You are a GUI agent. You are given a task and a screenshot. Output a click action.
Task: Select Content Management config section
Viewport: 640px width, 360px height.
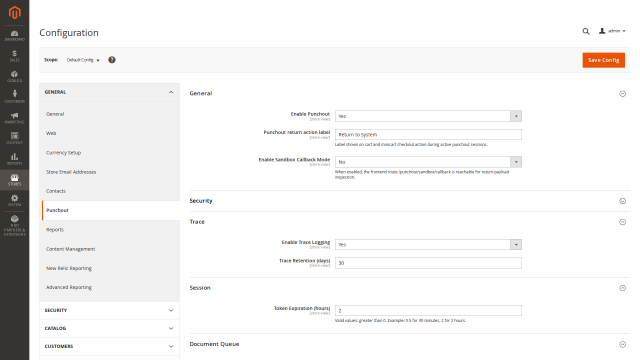coord(71,249)
